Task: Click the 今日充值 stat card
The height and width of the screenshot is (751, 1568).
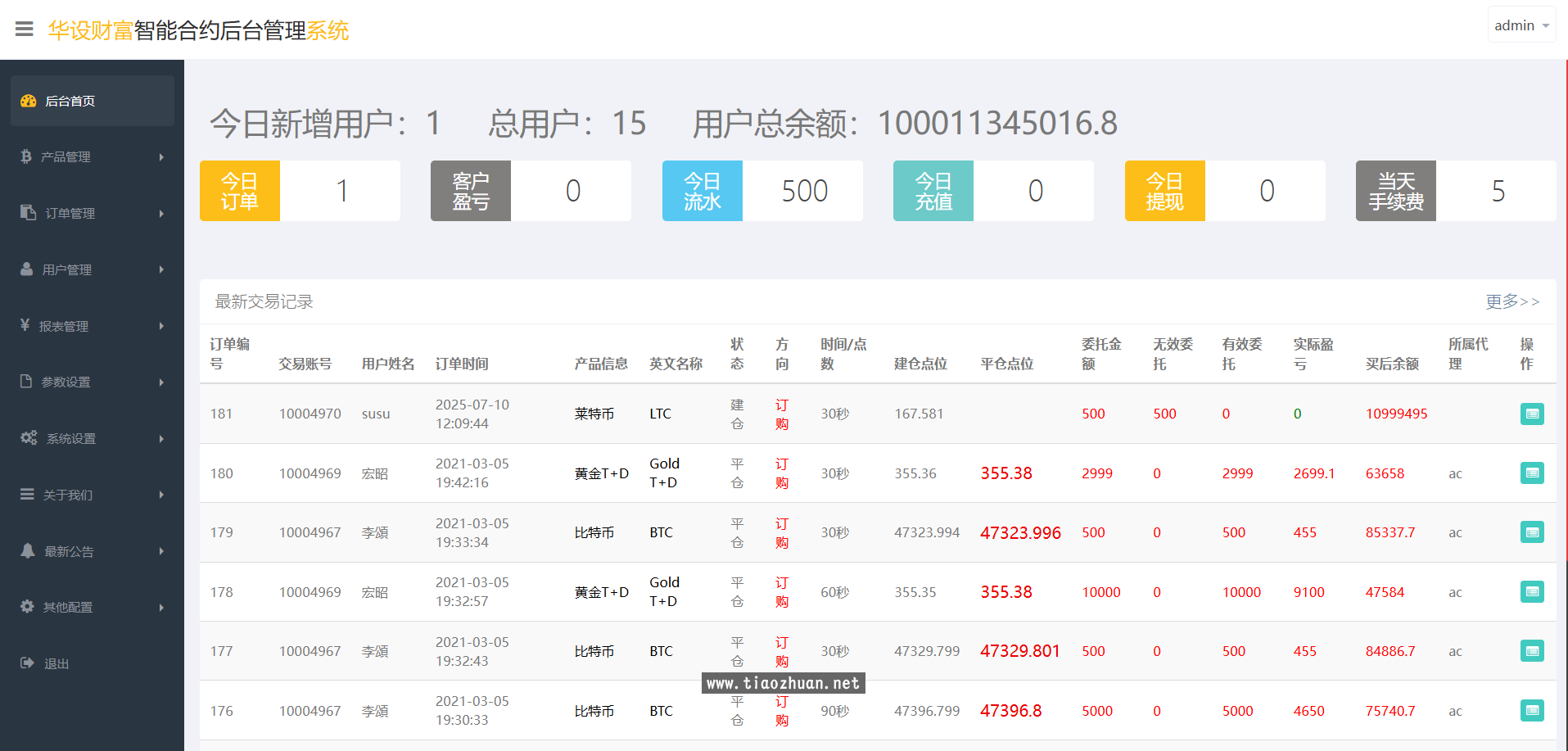Action: (993, 191)
